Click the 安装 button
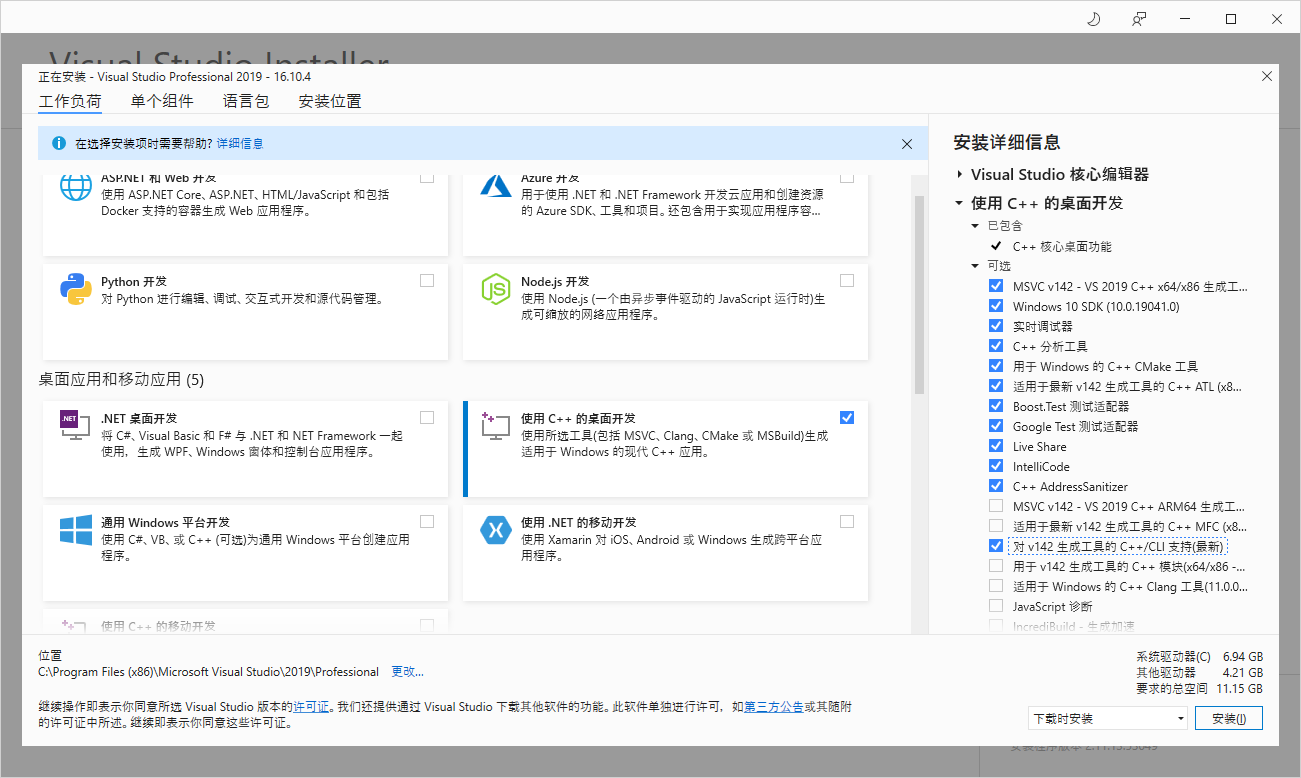This screenshot has height=778, width=1301. point(1229,718)
